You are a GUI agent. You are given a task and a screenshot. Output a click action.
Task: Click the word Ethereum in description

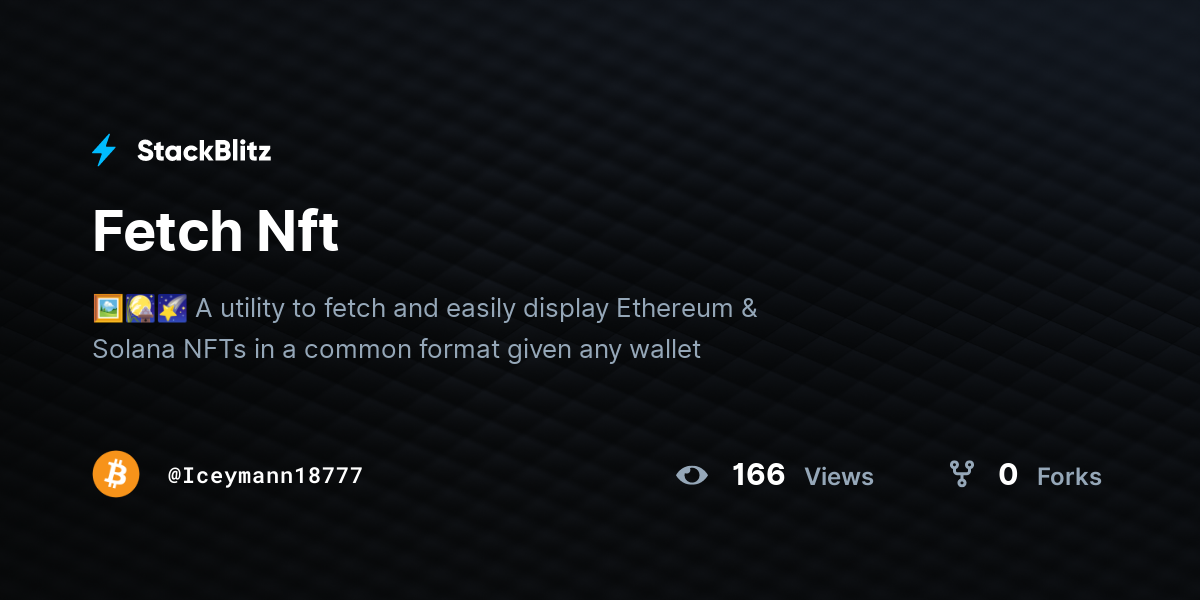(675, 308)
